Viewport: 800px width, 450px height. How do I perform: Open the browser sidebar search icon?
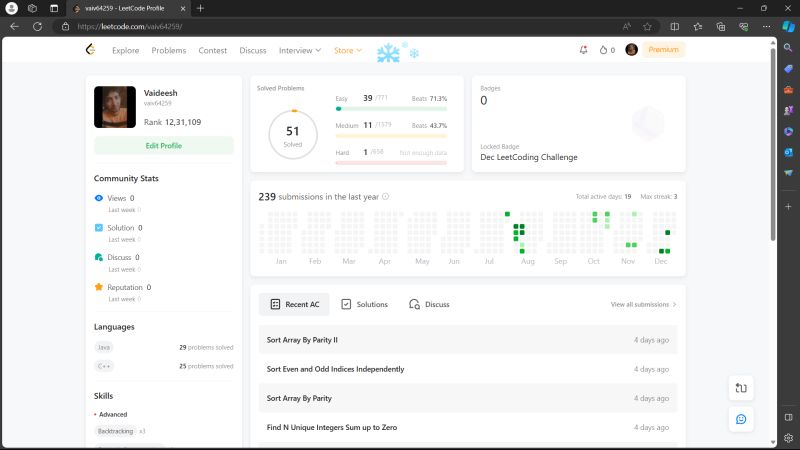(788, 47)
